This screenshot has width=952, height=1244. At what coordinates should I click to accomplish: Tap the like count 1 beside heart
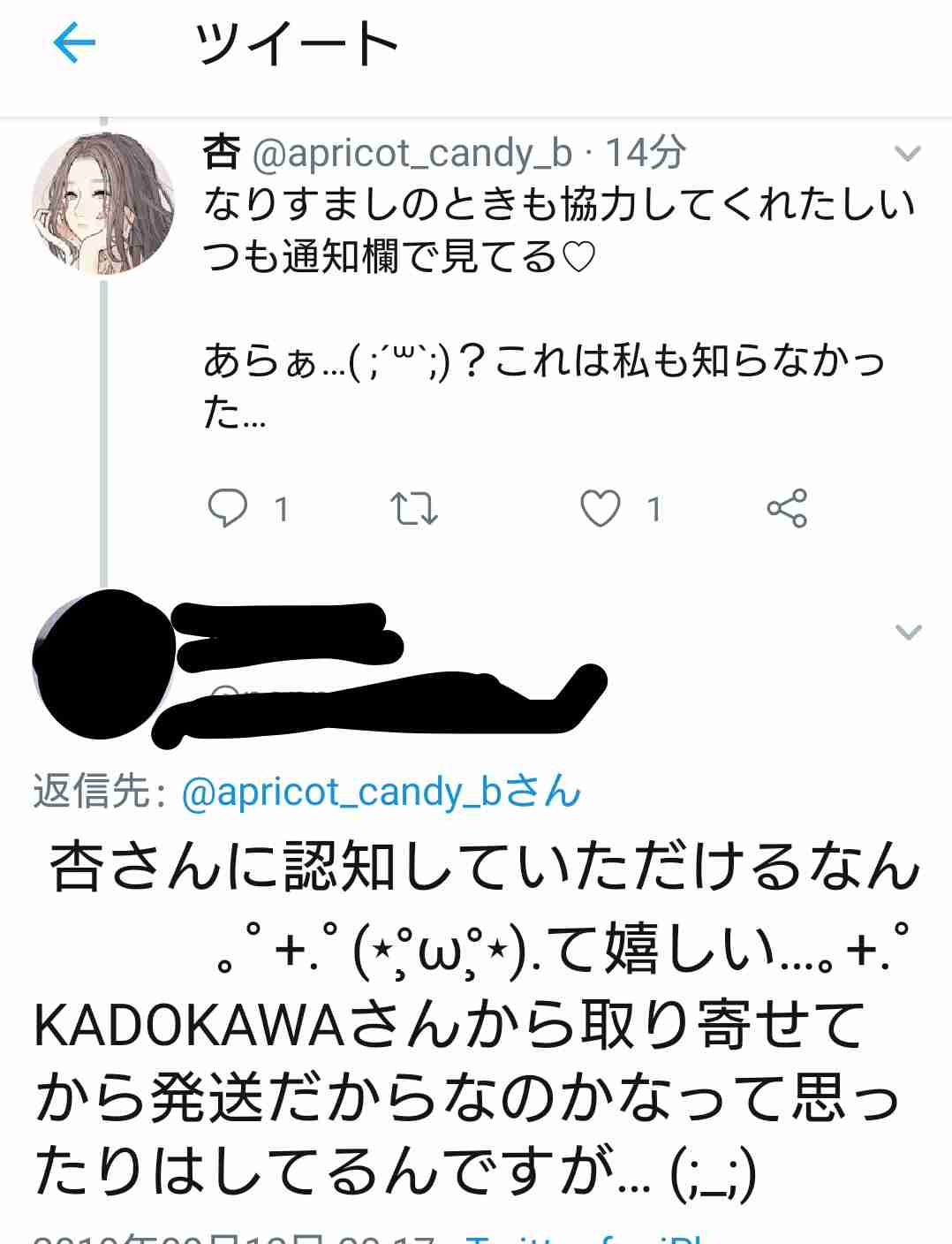(654, 509)
